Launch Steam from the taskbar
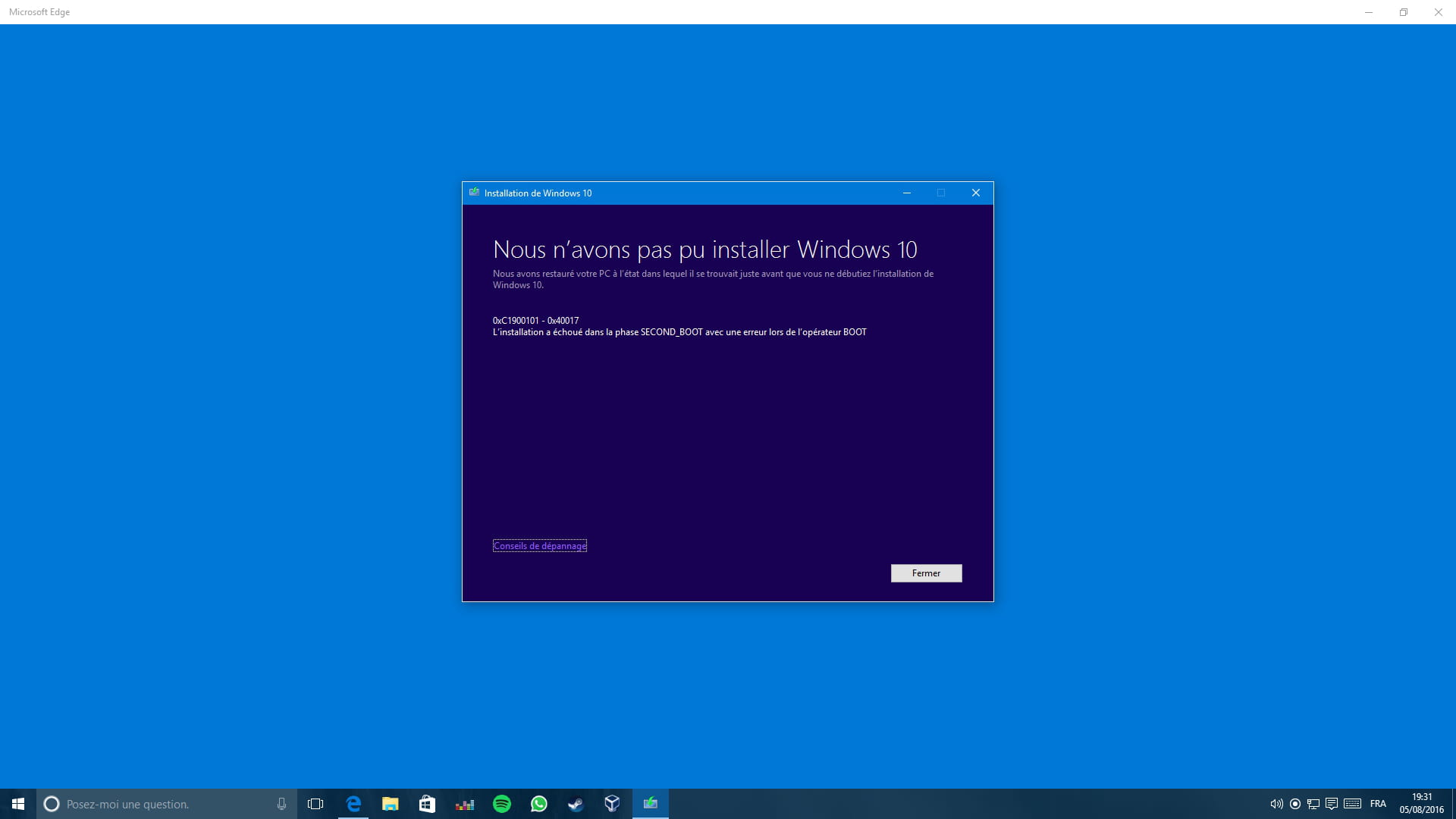This screenshot has width=1456, height=819. [x=576, y=804]
